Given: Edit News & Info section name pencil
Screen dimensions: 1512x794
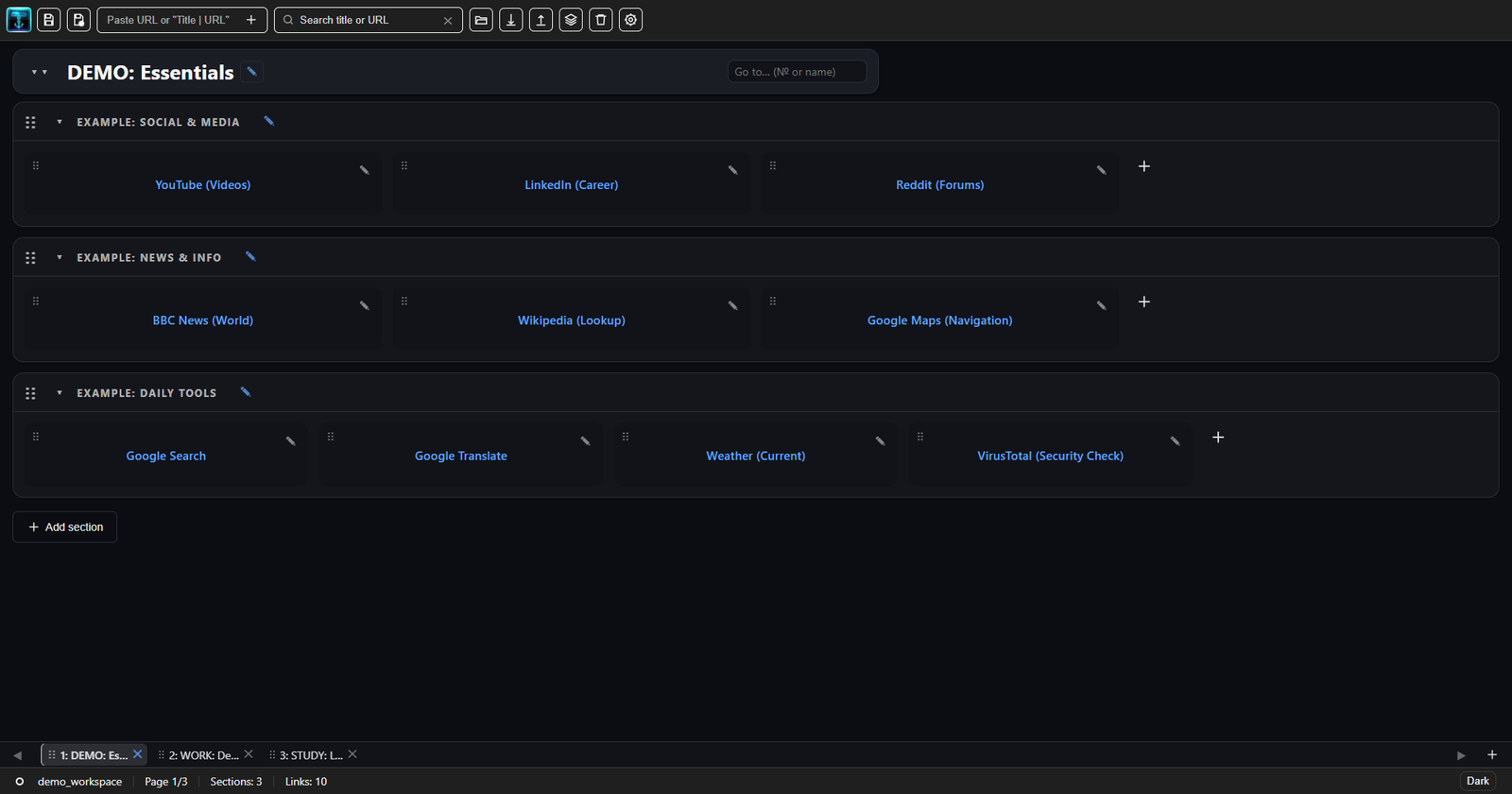Looking at the screenshot, I should click(x=250, y=256).
